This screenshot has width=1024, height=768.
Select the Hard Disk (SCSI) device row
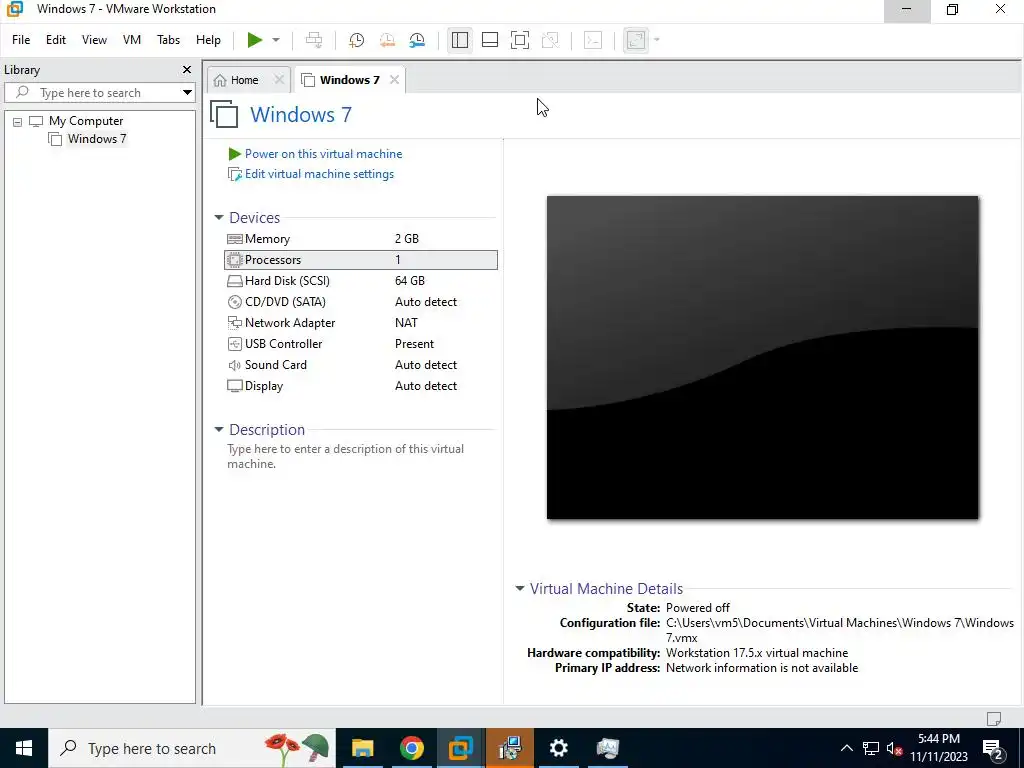click(x=360, y=281)
